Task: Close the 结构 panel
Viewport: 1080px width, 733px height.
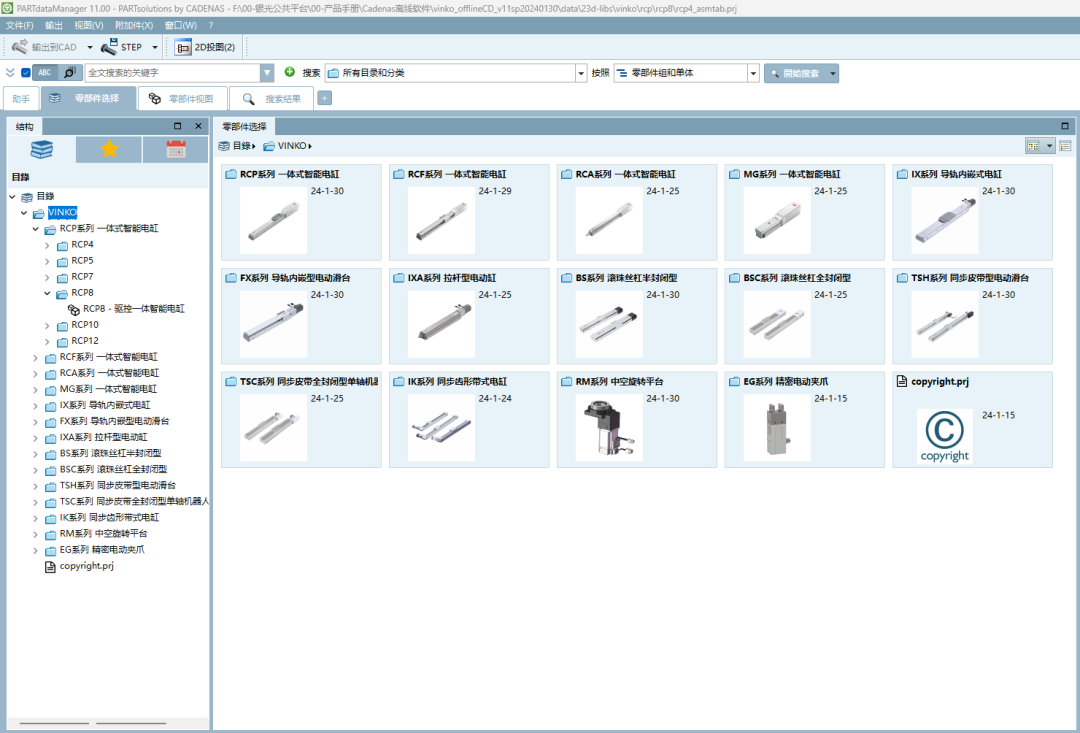Action: [198, 126]
